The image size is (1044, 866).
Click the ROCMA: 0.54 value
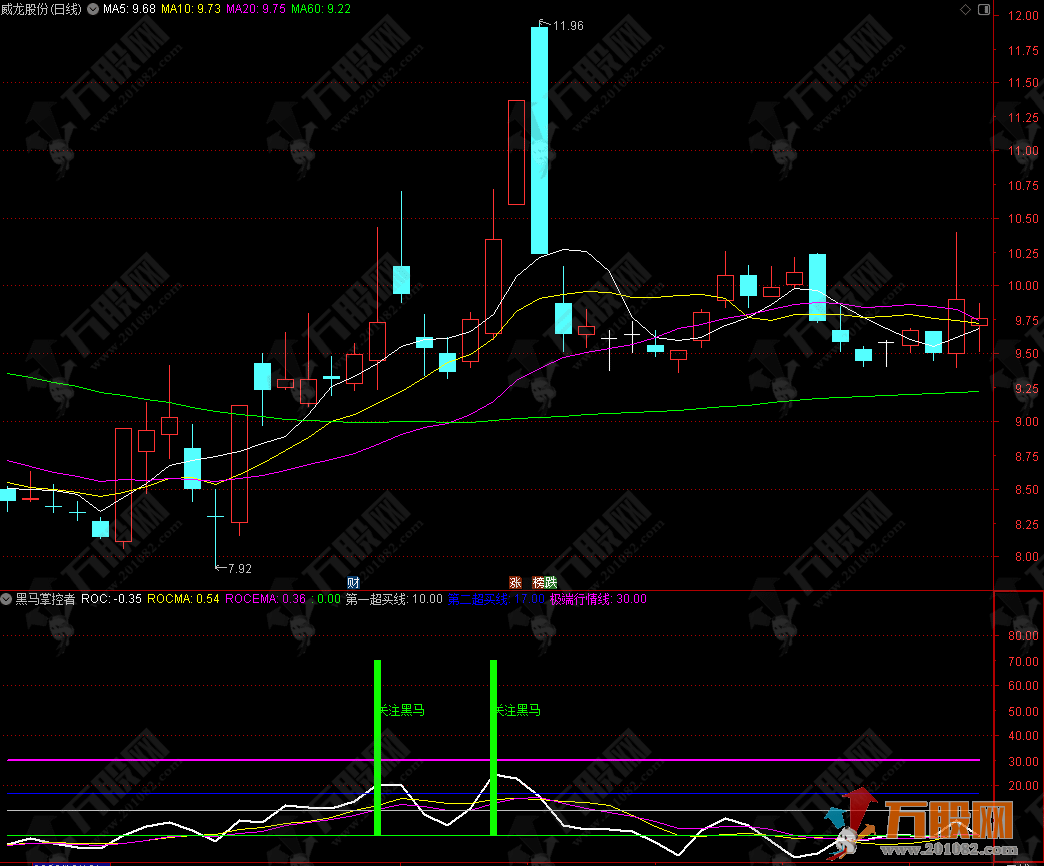click(183, 599)
